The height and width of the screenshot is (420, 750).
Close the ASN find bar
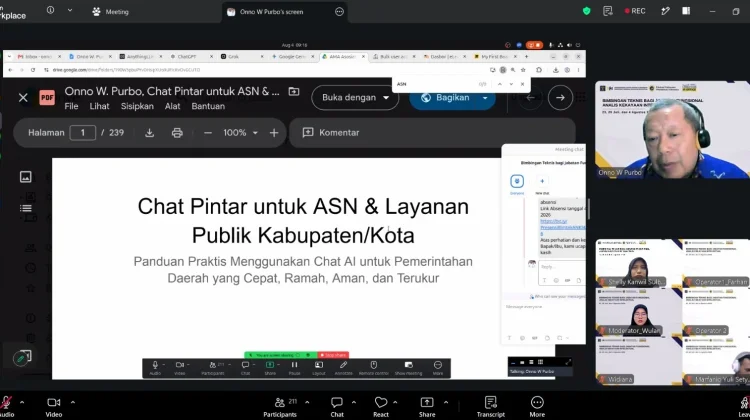[522, 84]
